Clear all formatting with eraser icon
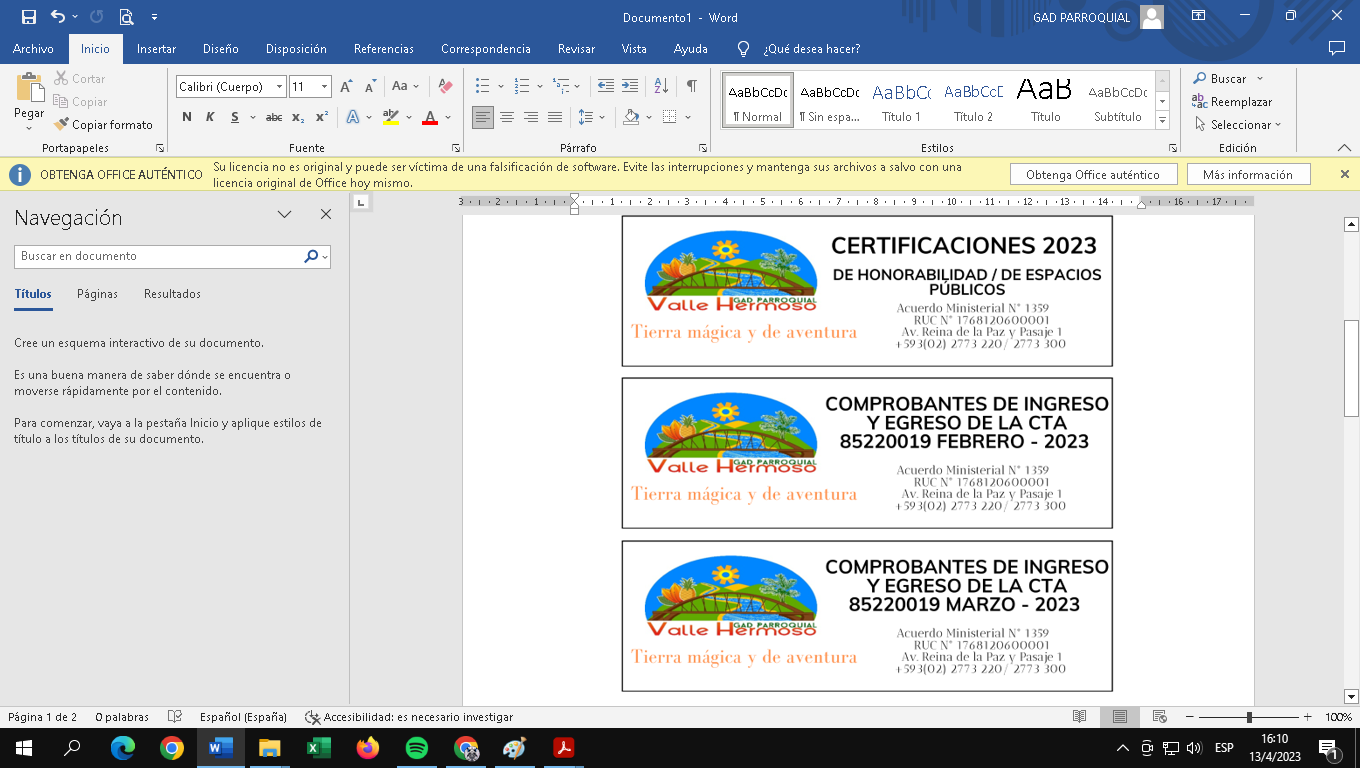This screenshot has height=768, width=1360. click(446, 86)
